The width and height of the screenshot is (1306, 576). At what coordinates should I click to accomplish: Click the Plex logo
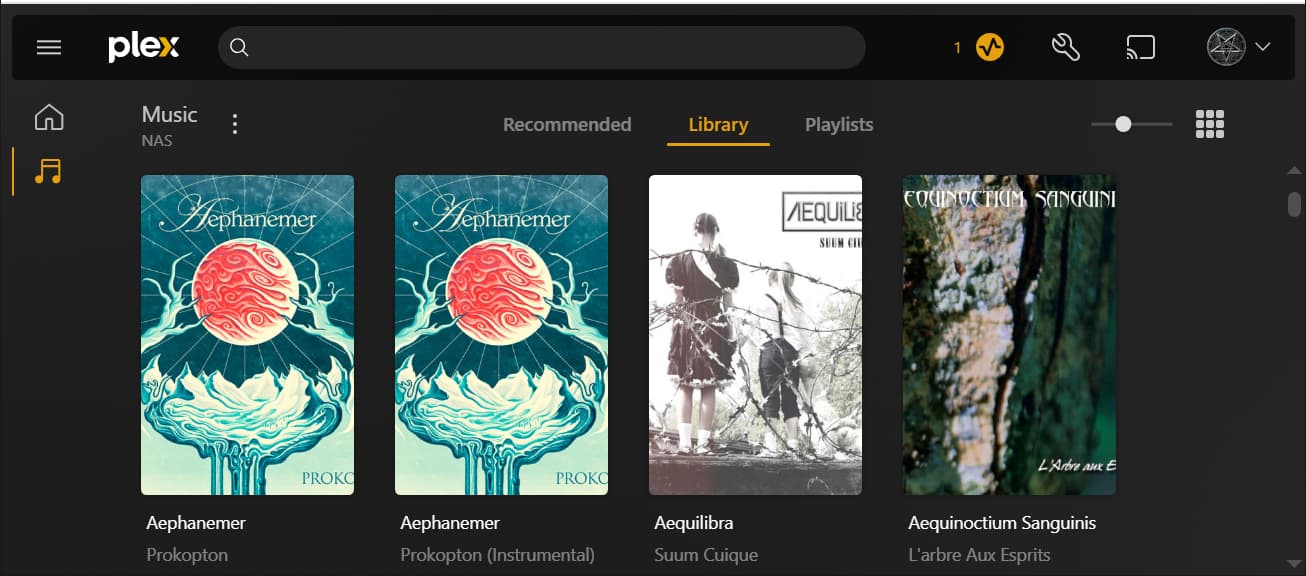tap(144, 47)
